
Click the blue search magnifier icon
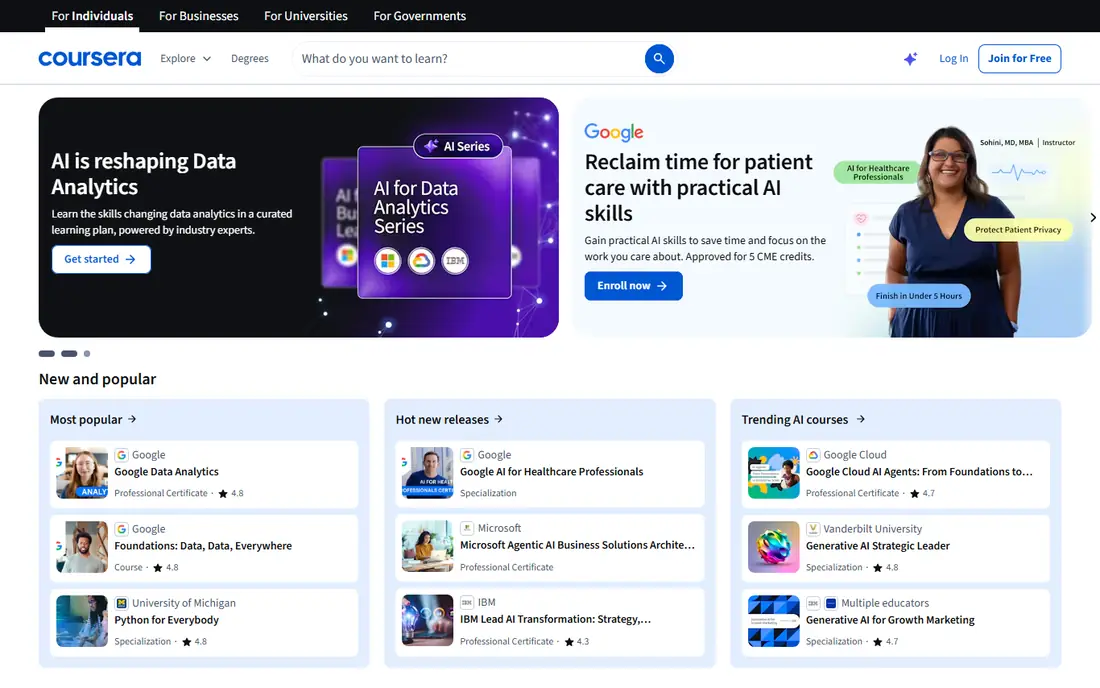(659, 59)
